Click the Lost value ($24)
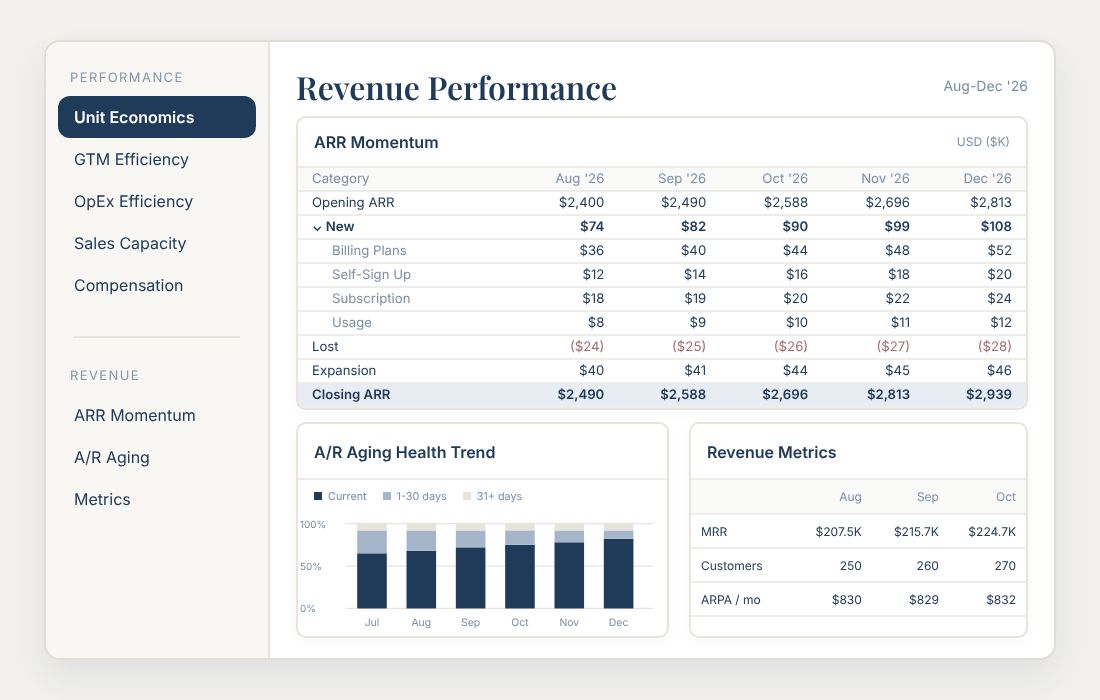This screenshot has height=700, width=1100. 586,346
